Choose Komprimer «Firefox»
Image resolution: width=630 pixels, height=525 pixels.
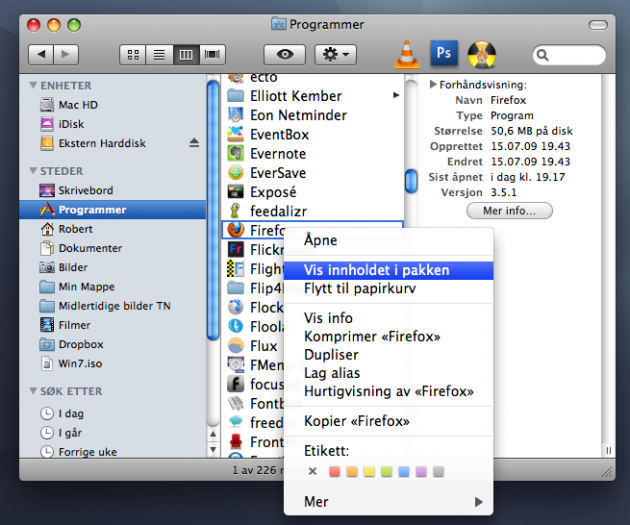389,337
